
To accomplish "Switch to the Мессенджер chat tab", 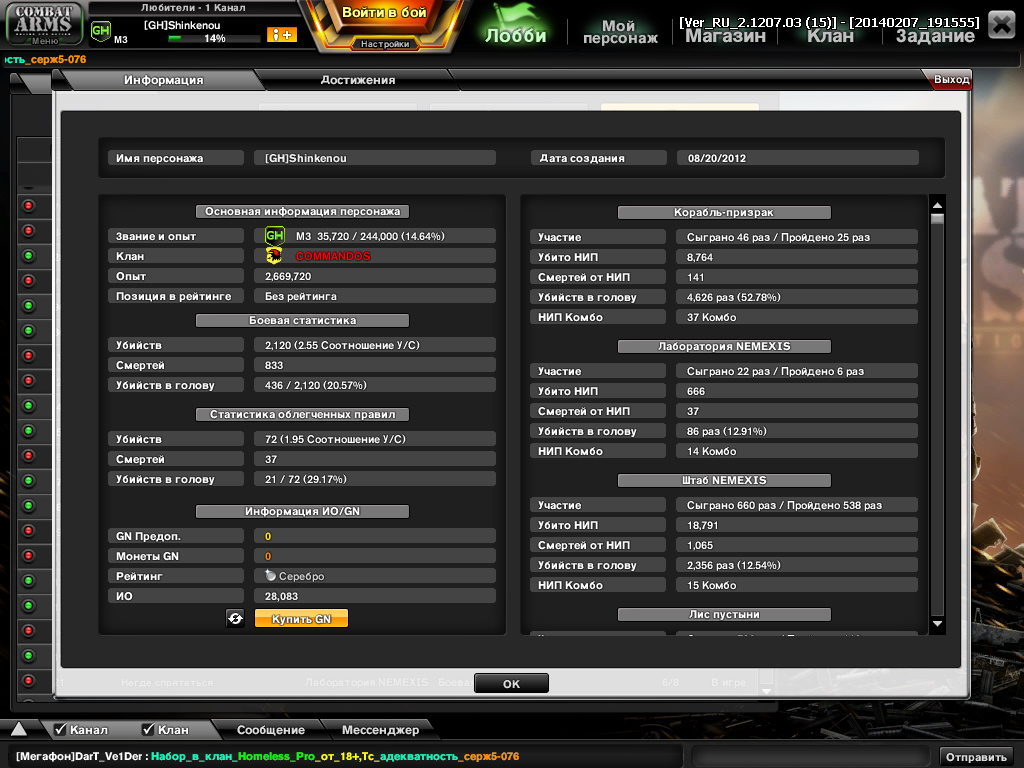I will point(380,729).
